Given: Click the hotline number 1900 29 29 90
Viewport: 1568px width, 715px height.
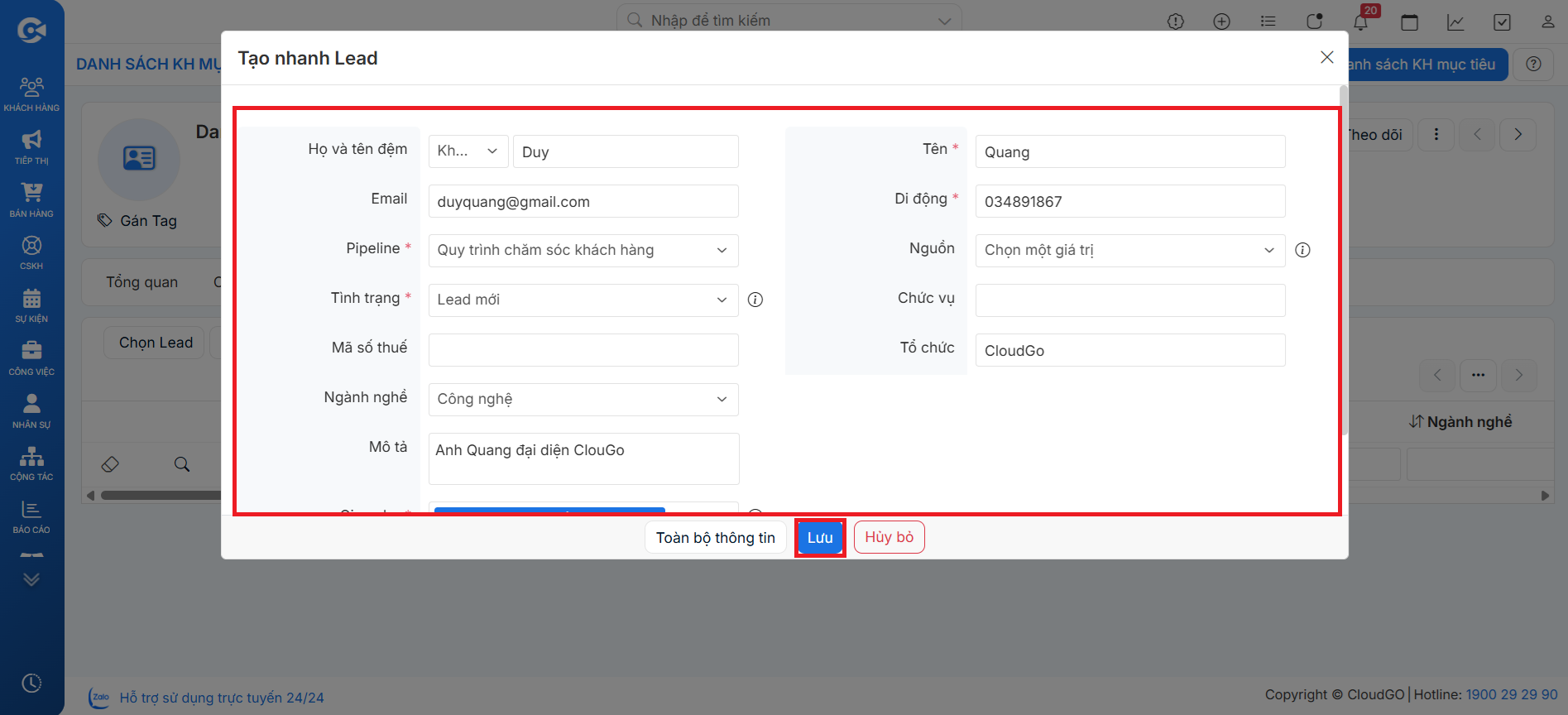Looking at the screenshot, I should pyautogui.click(x=1512, y=694).
